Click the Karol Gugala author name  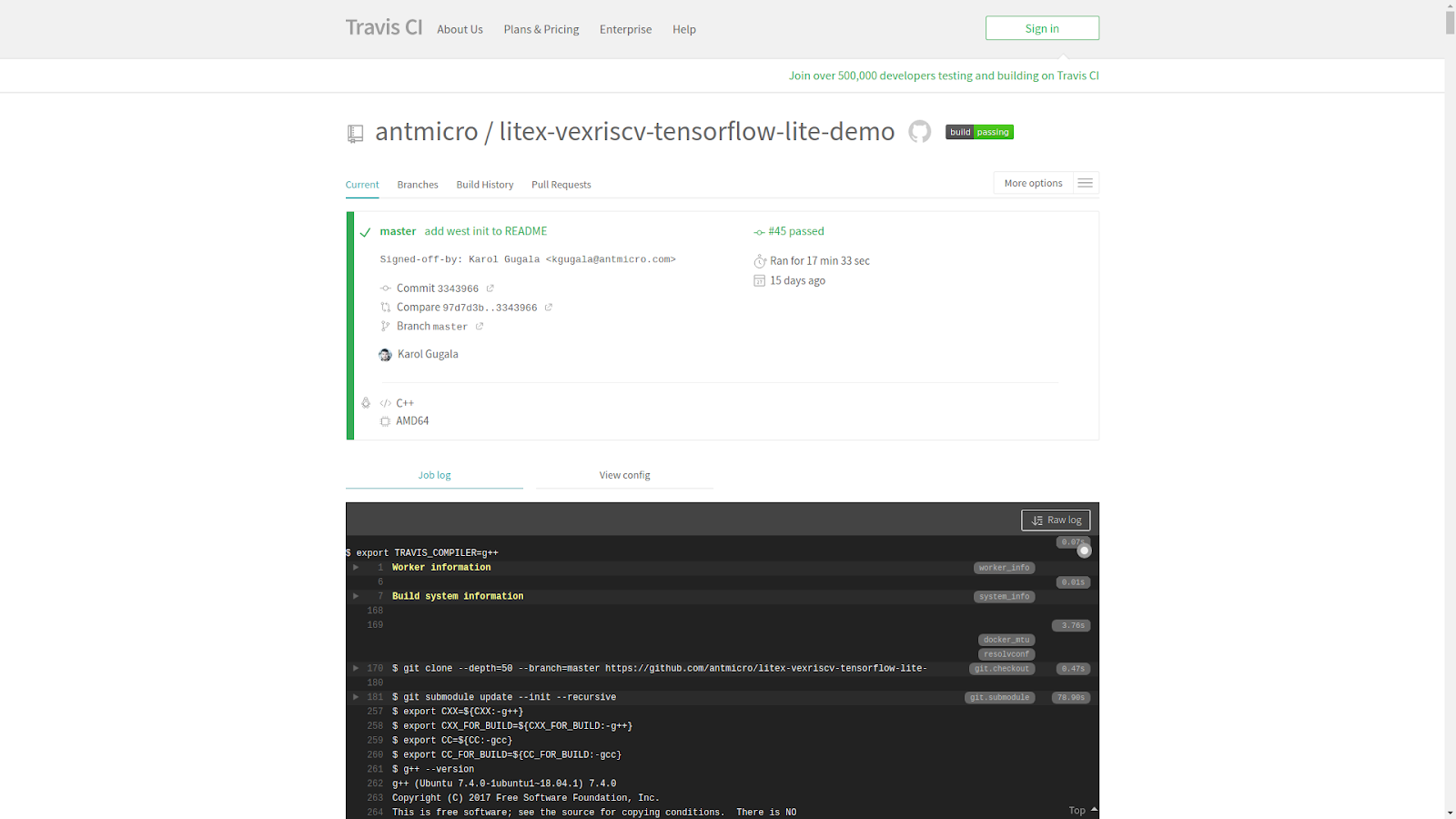pyautogui.click(x=428, y=354)
